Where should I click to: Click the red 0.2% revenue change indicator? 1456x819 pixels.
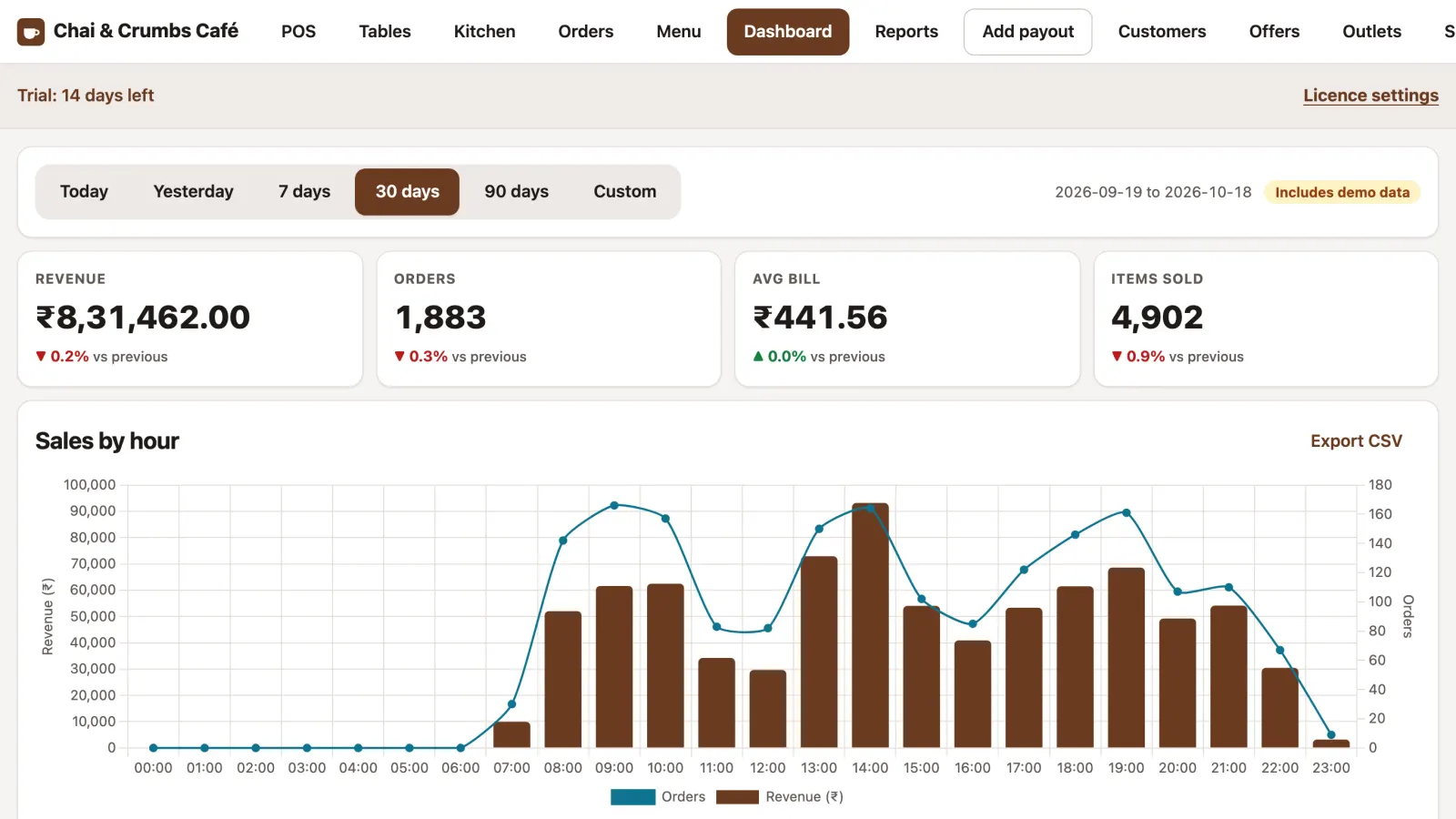tap(62, 357)
